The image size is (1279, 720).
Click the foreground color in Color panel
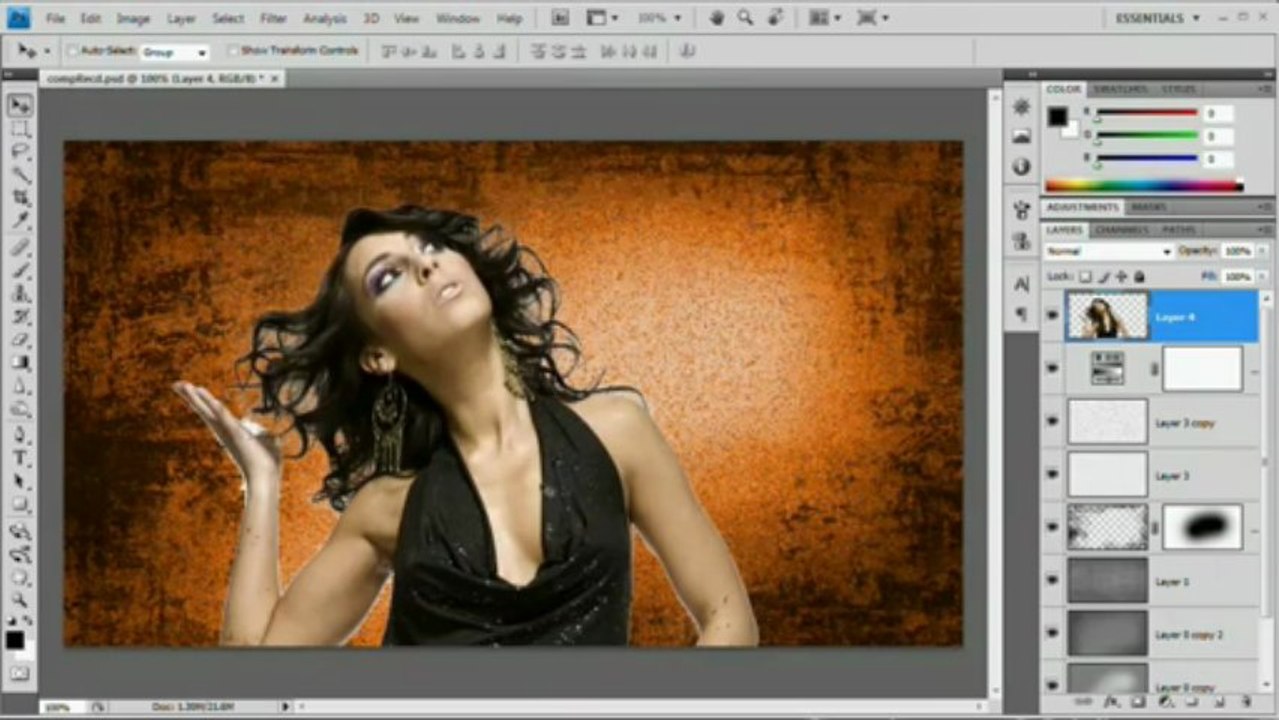(1057, 116)
